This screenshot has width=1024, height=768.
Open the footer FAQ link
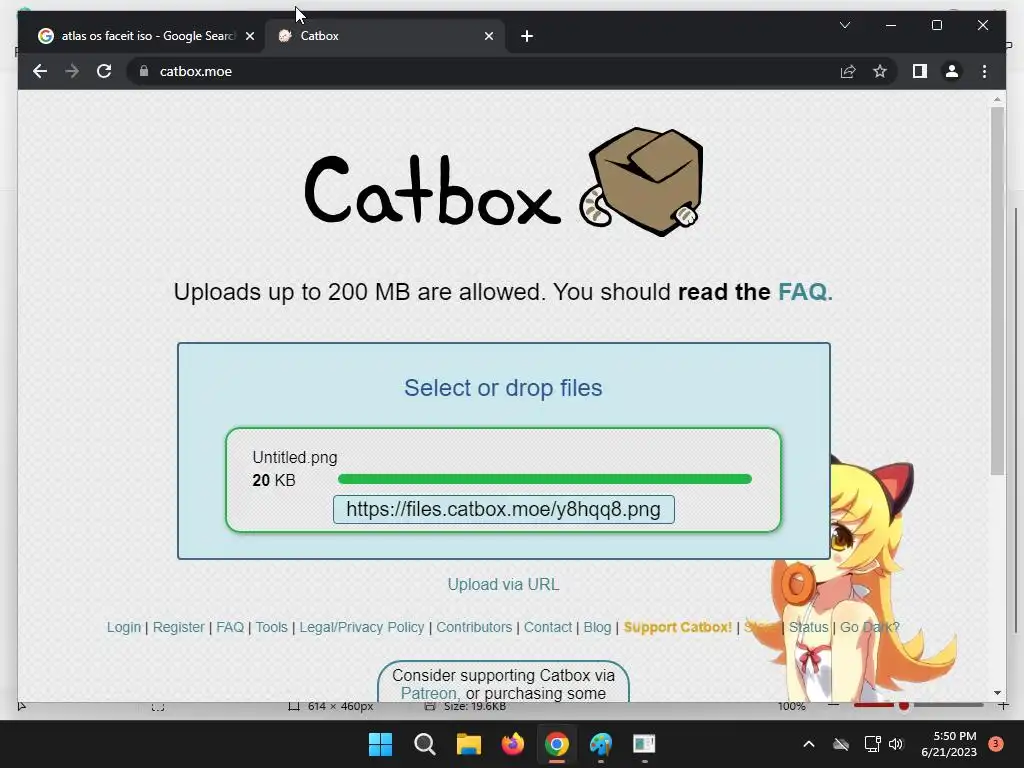(x=230, y=627)
